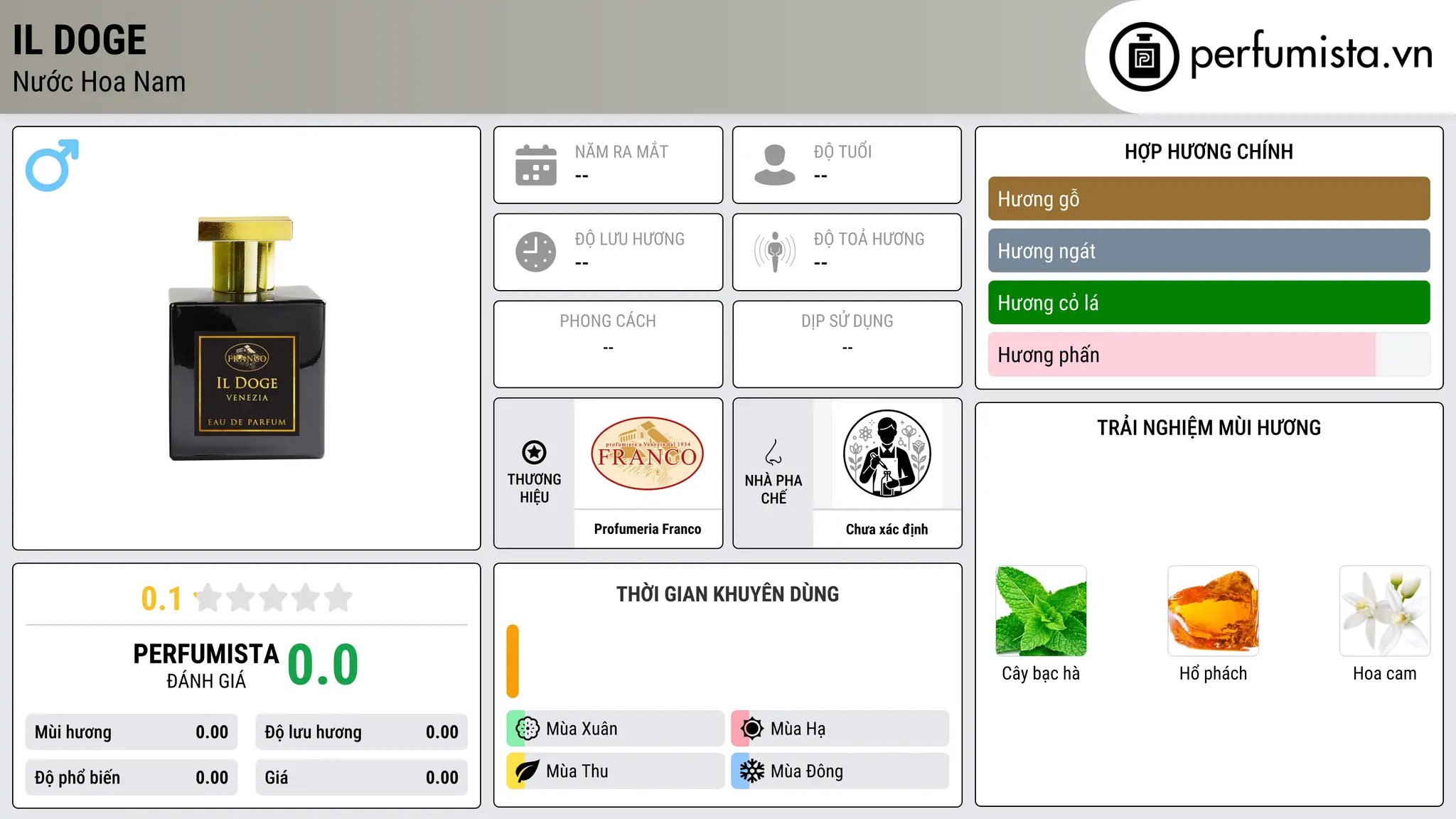This screenshot has width=1456, height=819.
Task: Click the sun icon for Mùa Hạ
Action: 752,729
